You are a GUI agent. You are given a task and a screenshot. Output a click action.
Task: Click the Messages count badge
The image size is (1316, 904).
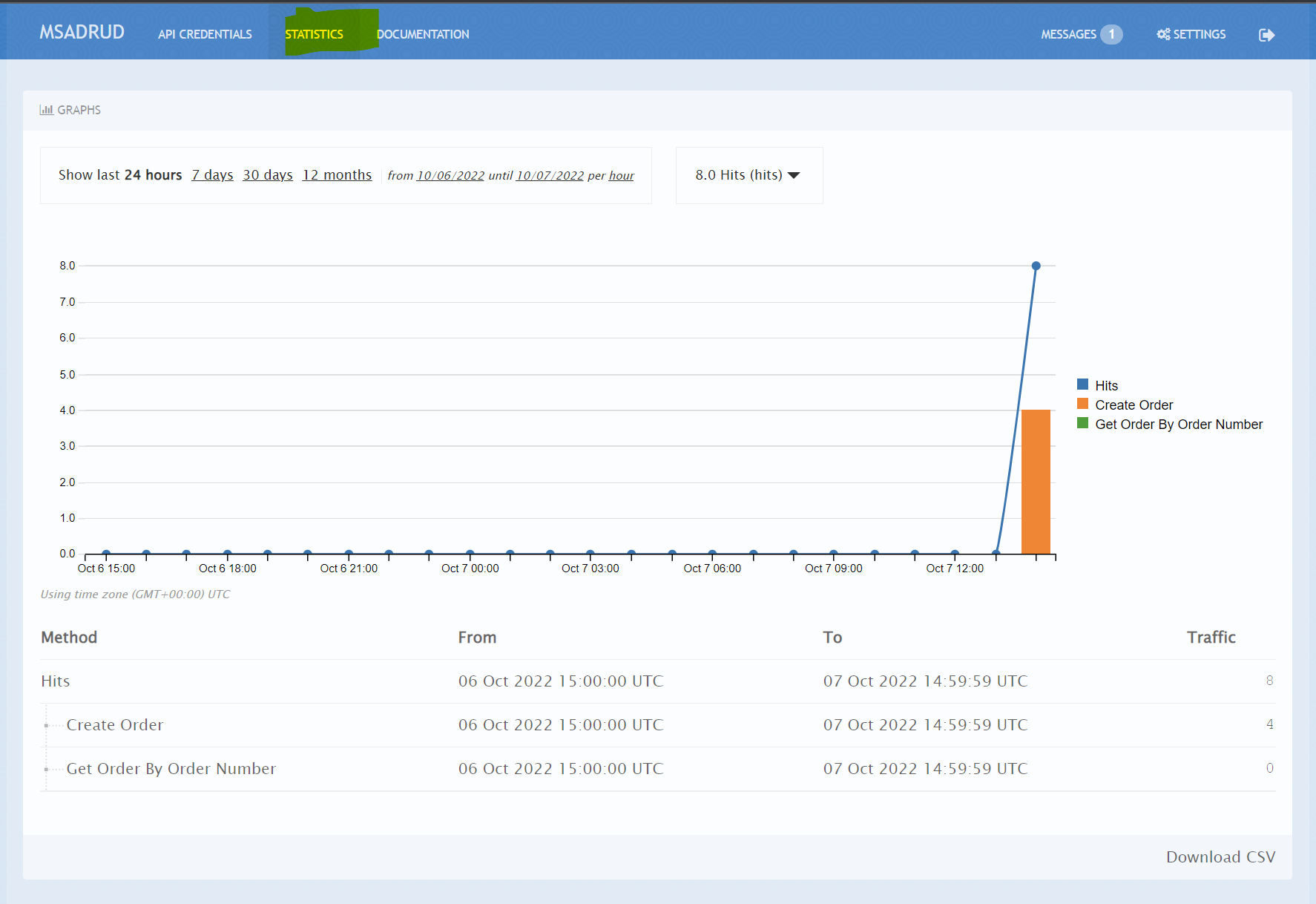pos(1111,34)
